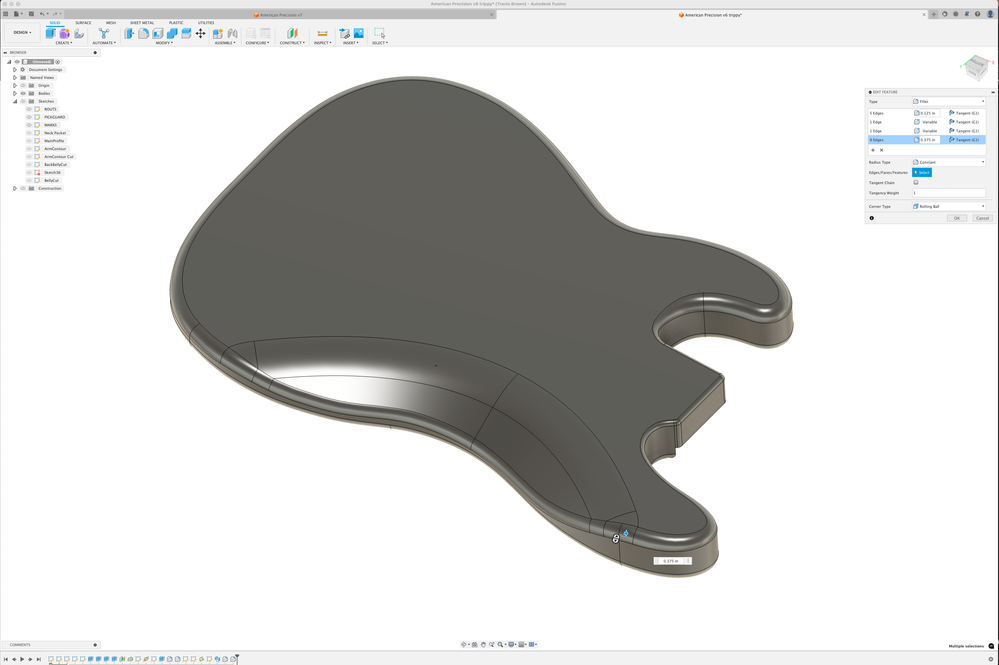Switch to the UTILITIES tab
This screenshot has height=665, width=999.
206,22
